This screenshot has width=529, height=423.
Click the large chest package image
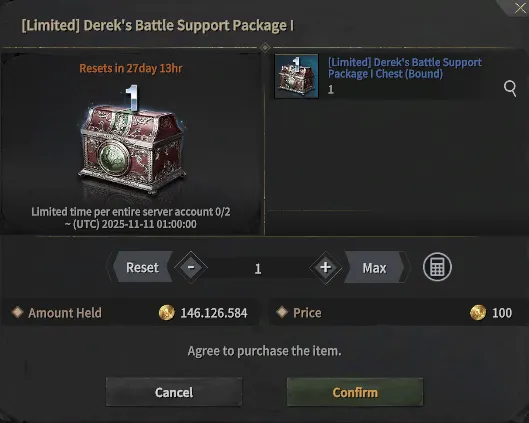132,142
